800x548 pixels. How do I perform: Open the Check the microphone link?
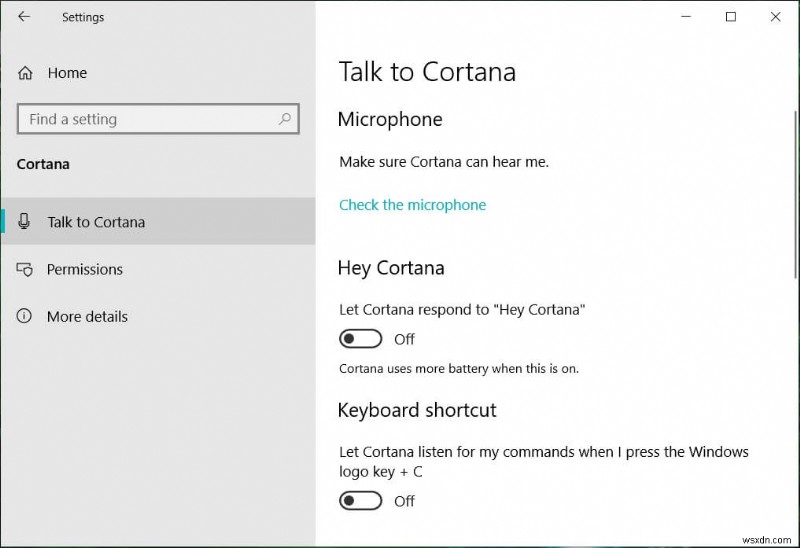(x=412, y=205)
